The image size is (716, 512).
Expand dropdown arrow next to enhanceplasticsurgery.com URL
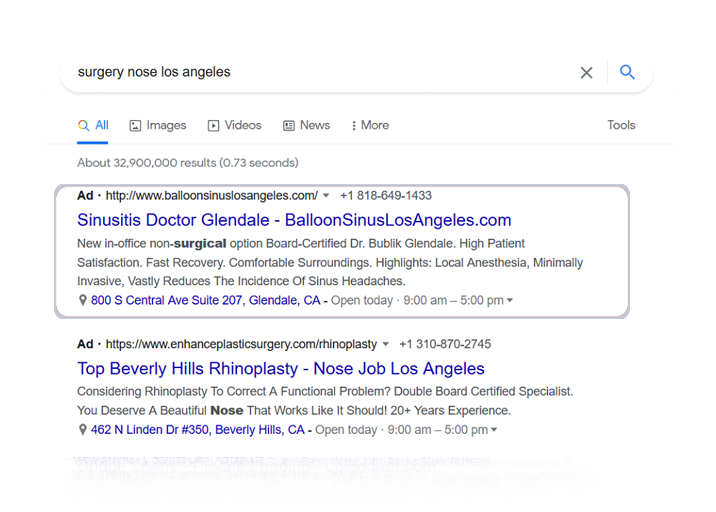point(386,345)
